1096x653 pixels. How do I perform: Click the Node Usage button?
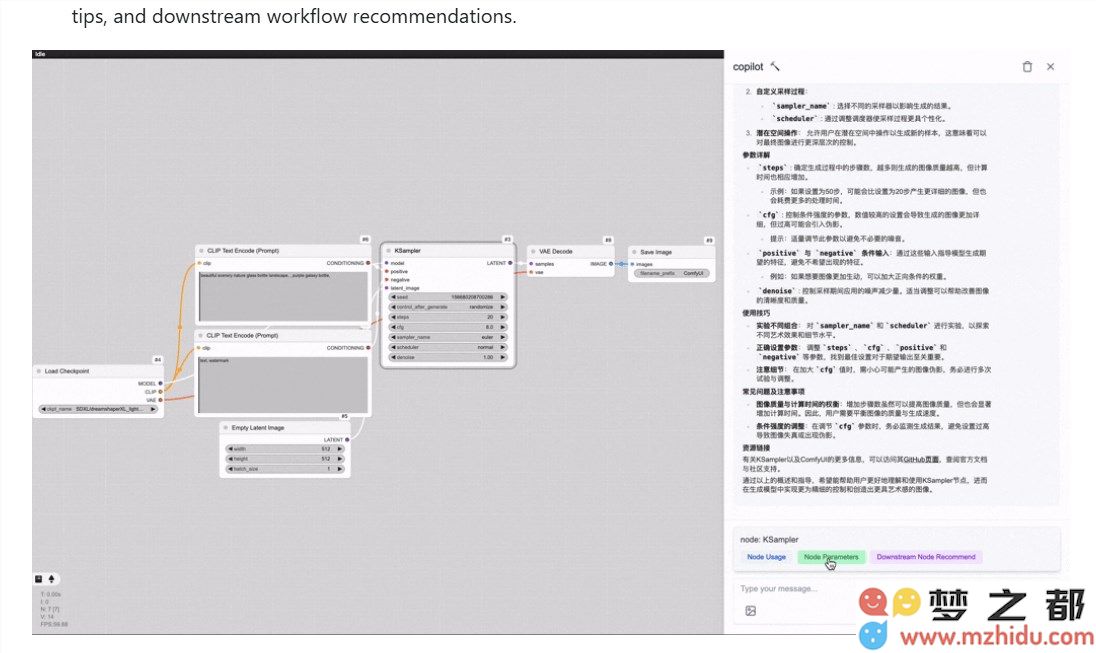766,557
